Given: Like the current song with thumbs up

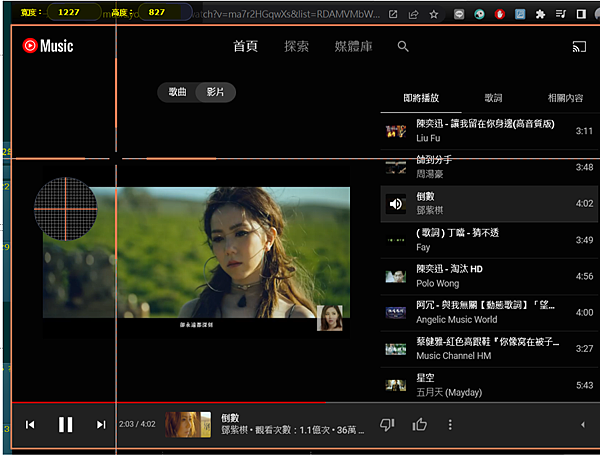Looking at the screenshot, I should (419, 425).
